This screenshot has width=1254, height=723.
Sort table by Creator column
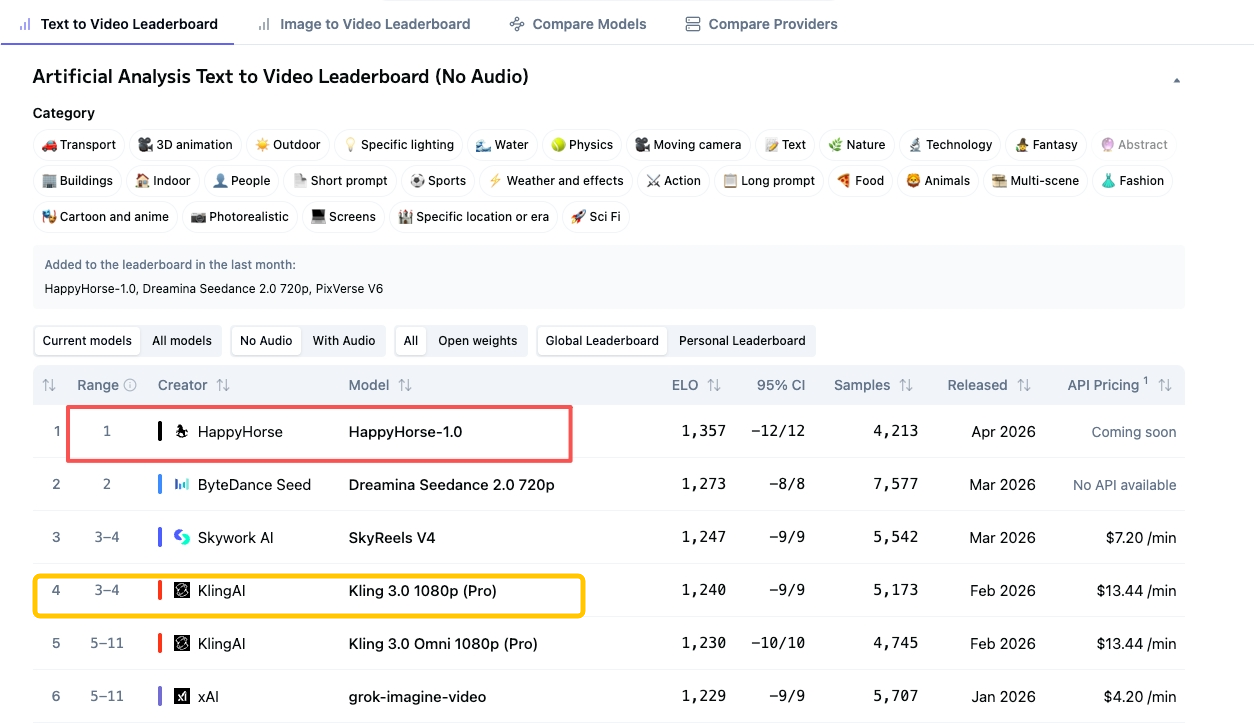pyautogui.click(x=223, y=385)
